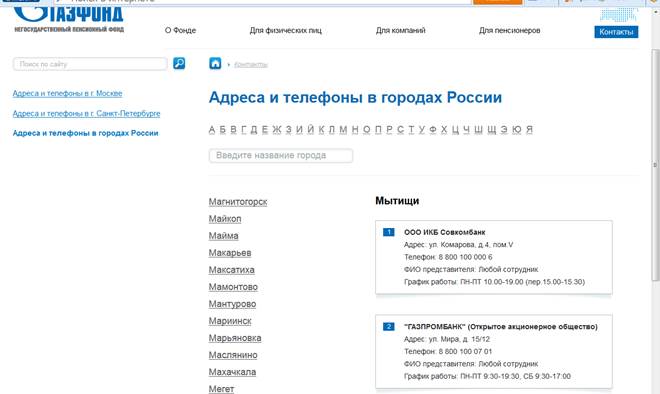Filter cities by letter Э
The image size is (660, 394).
pyautogui.click(x=504, y=130)
